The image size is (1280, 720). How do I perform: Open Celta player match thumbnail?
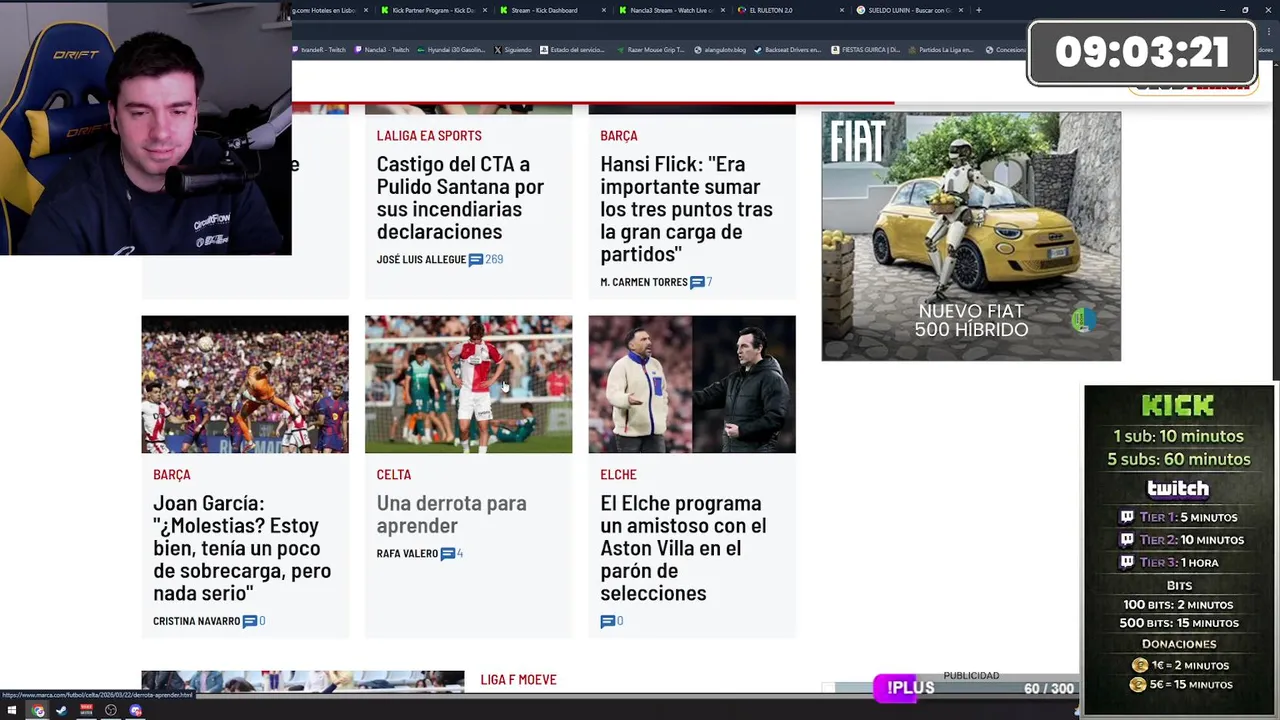[x=468, y=385]
